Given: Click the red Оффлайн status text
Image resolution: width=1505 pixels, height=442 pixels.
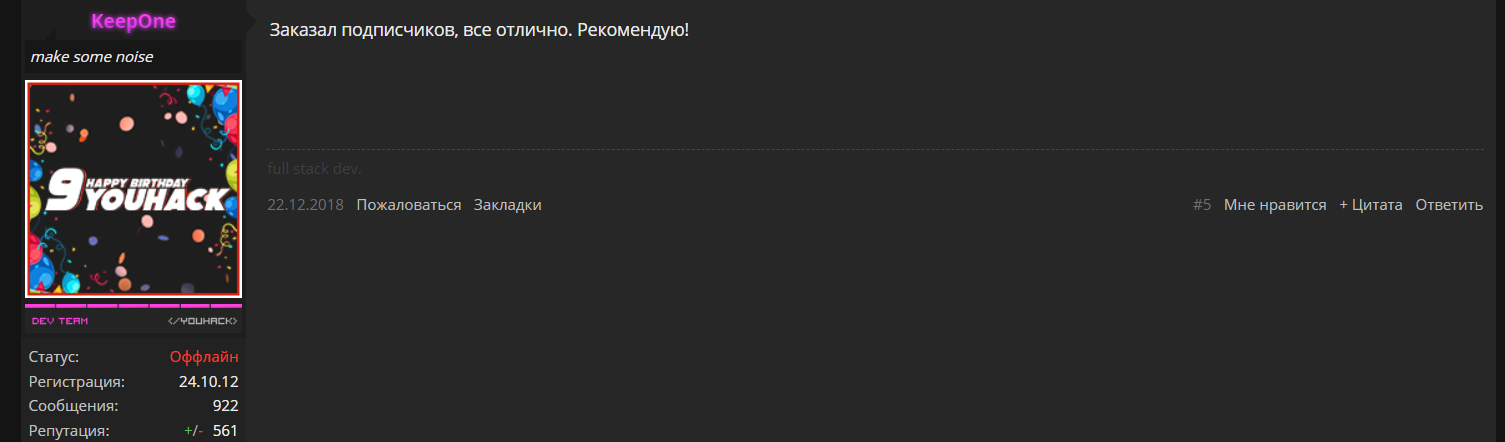Looking at the screenshot, I should coord(204,357).
